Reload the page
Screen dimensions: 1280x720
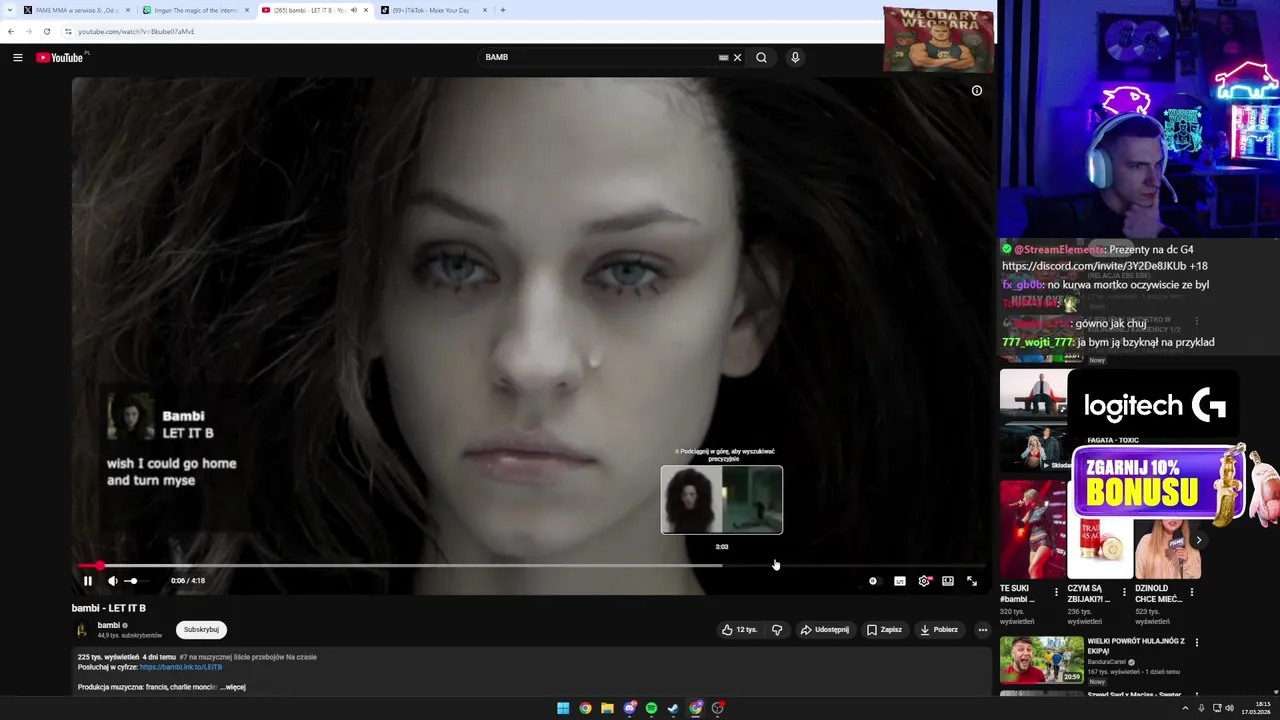pos(46,31)
